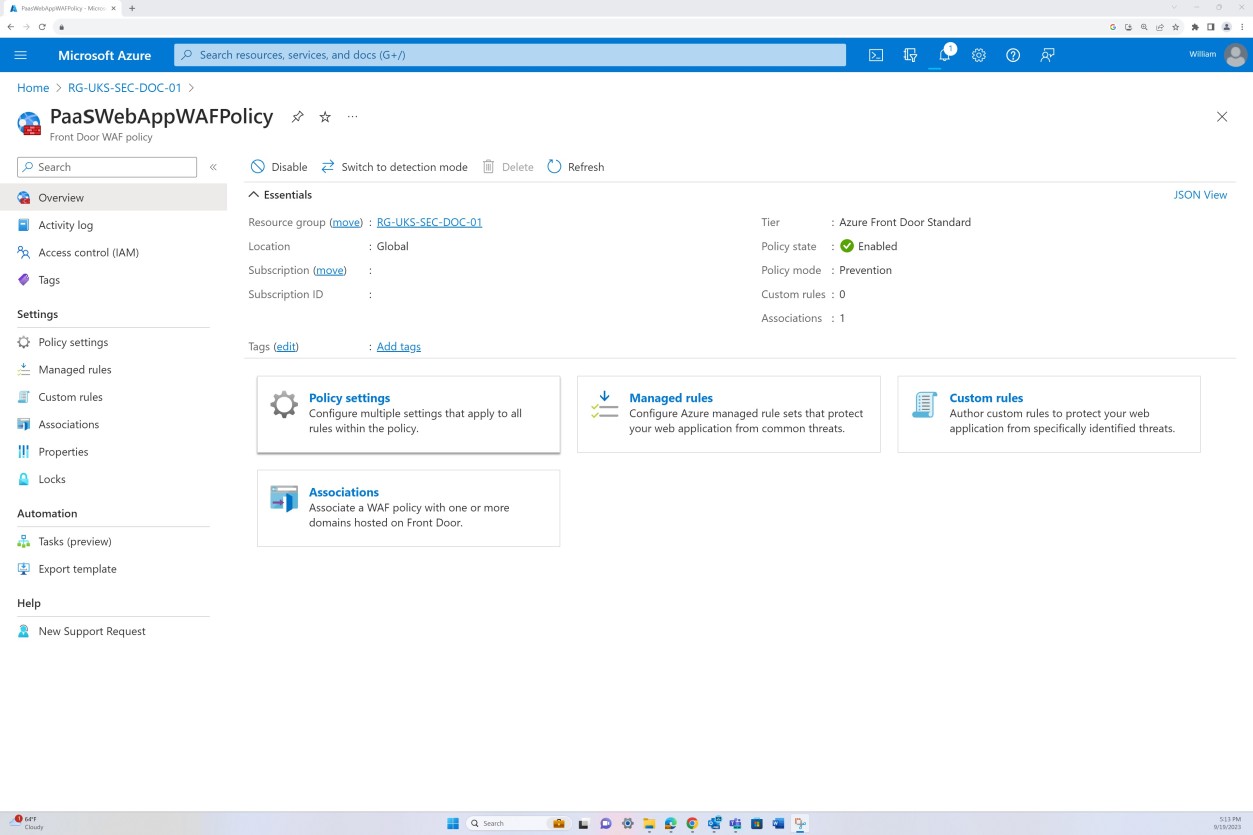Open the Custom rules sidebar item
1253x835 pixels.
pos(70,396)
